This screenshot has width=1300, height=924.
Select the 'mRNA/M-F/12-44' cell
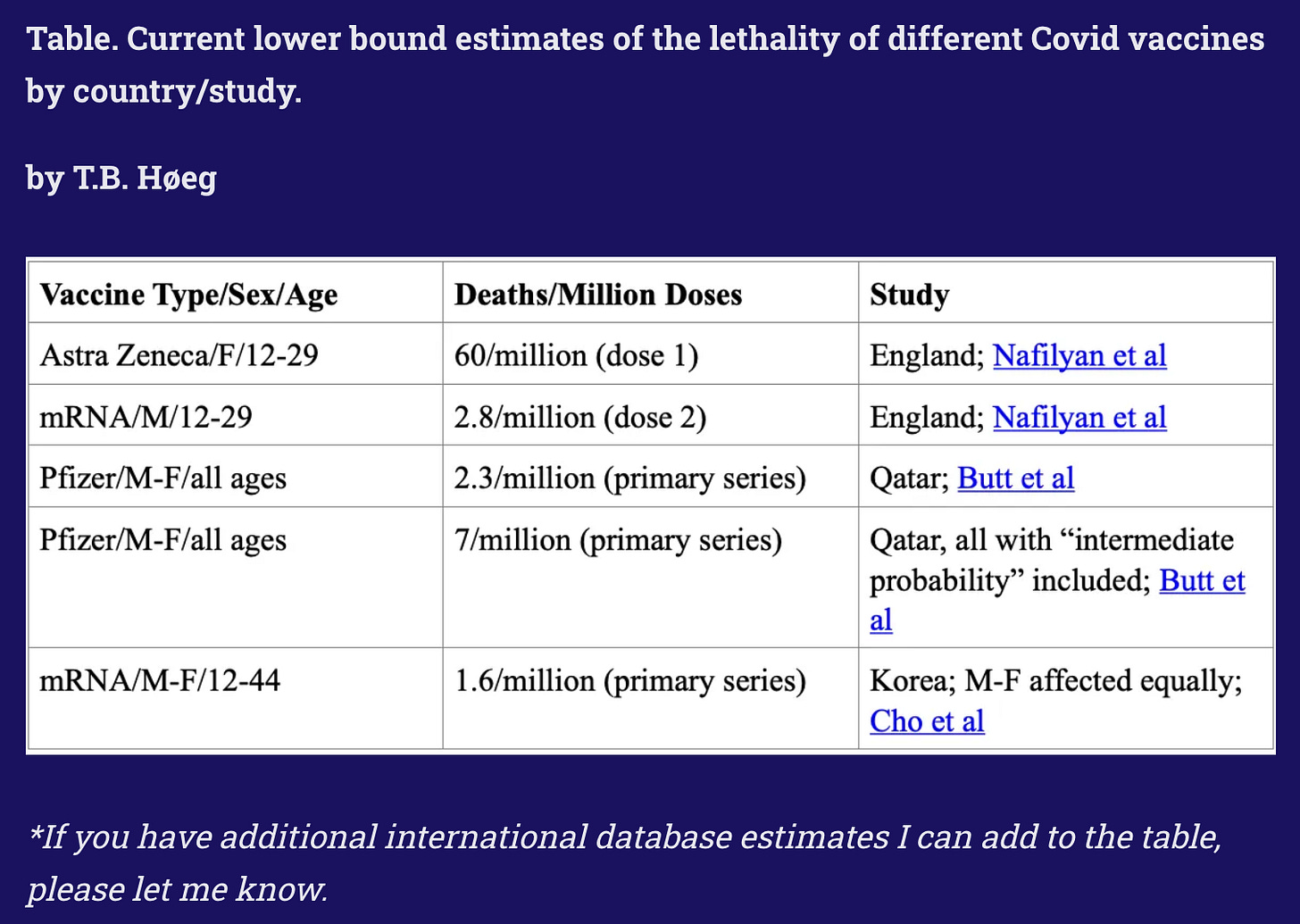[x=236, y=699]
